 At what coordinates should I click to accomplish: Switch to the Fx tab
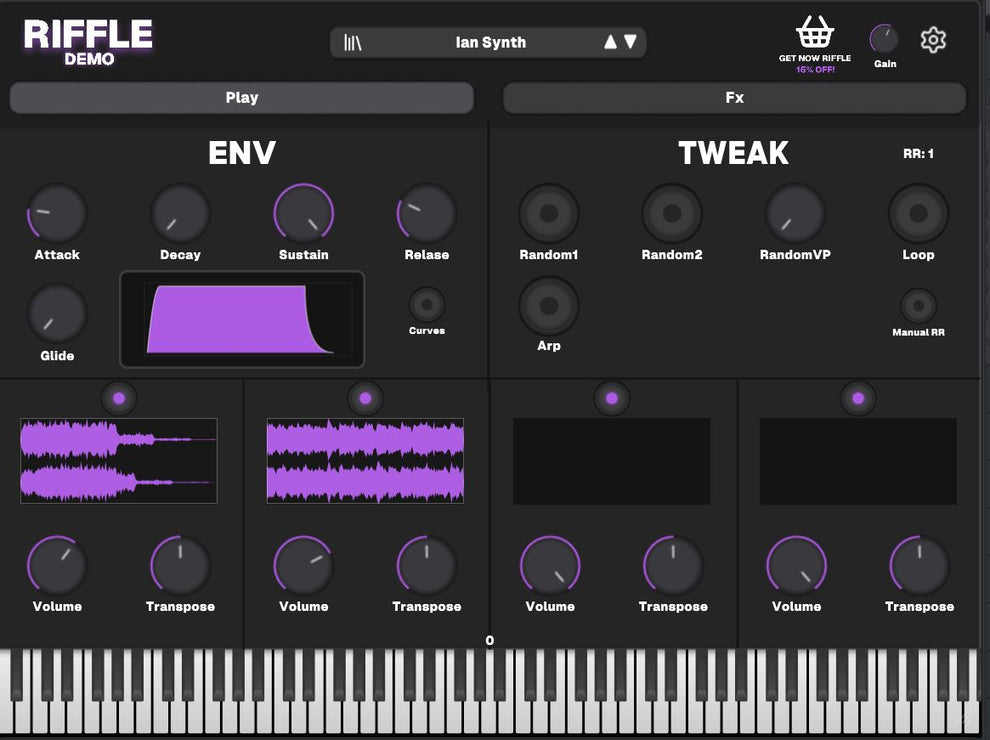[735, 97]
